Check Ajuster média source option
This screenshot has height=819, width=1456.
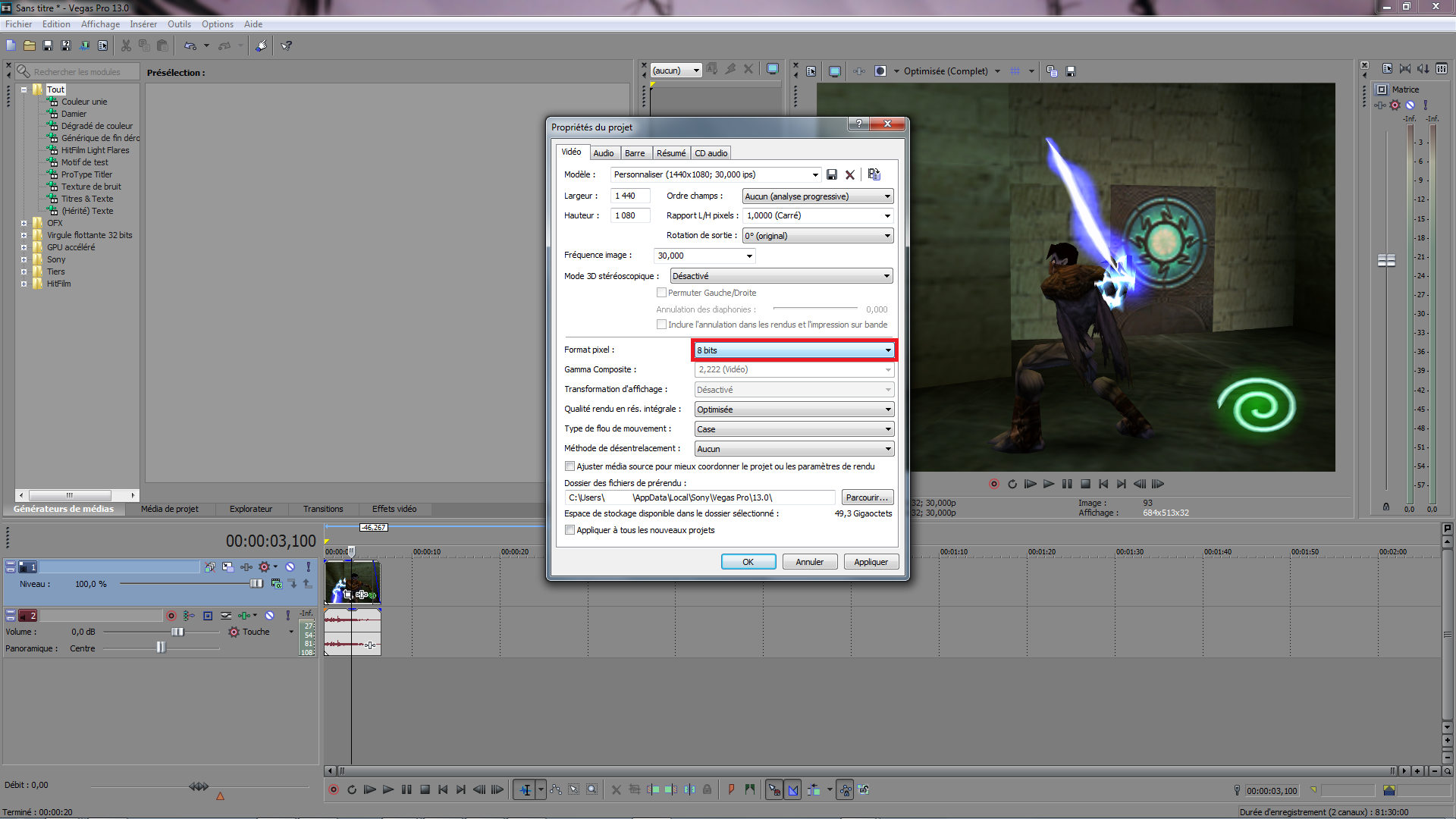[570, 466]
